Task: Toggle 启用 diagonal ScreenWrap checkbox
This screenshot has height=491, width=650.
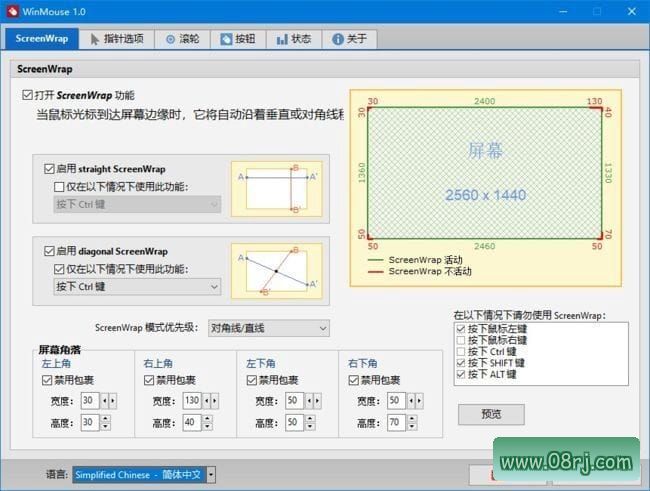Action: click(x=49, y=251)
